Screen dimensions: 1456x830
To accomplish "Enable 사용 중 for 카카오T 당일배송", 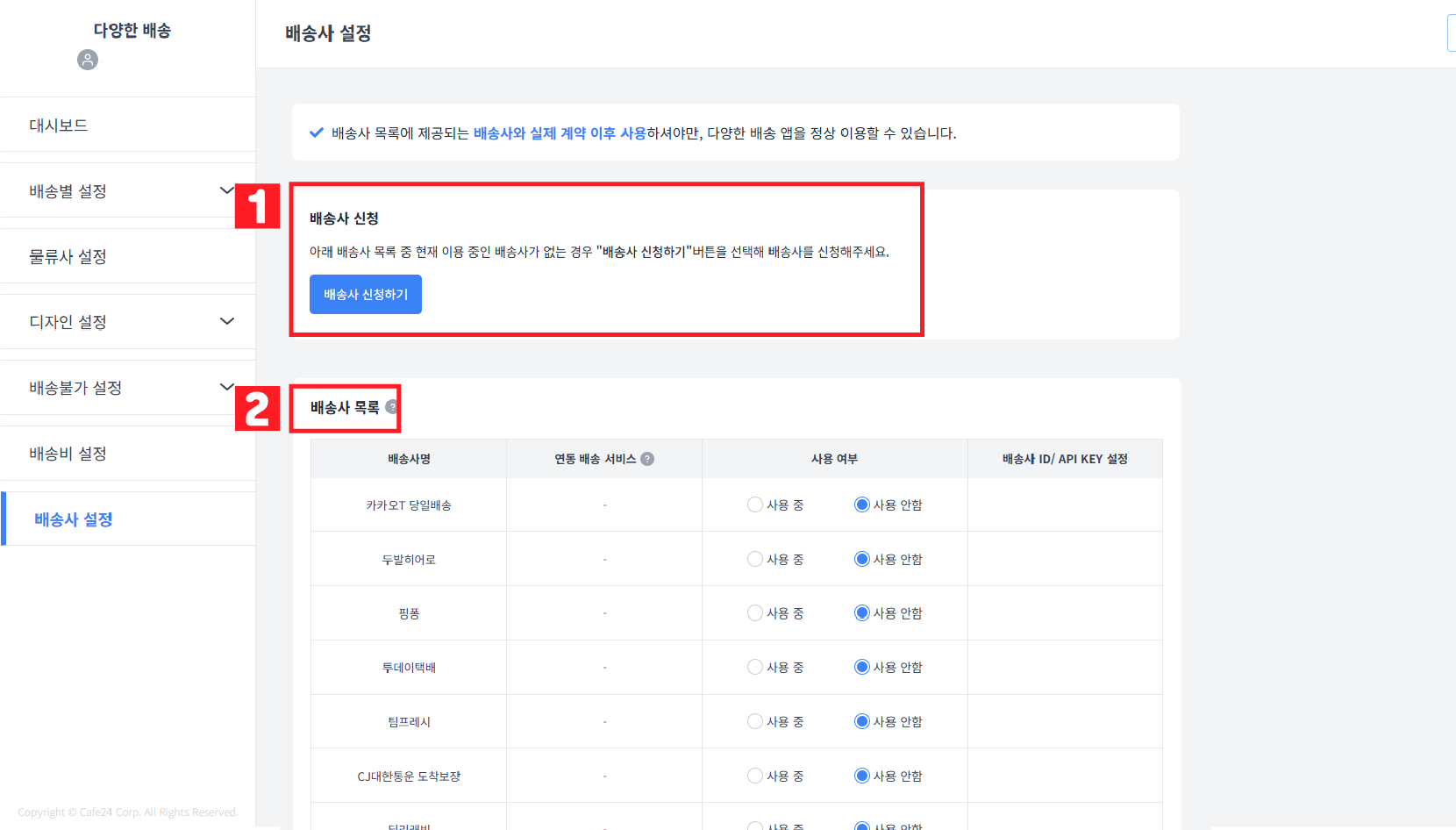I will point(754,504).
